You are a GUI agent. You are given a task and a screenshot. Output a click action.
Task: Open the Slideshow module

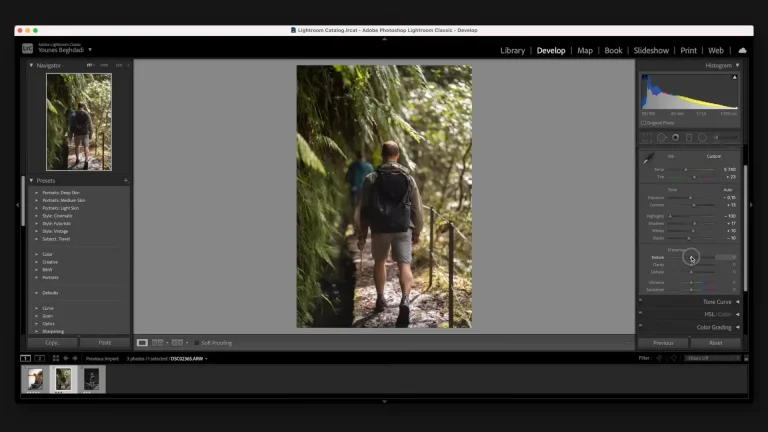pos(651,50)
